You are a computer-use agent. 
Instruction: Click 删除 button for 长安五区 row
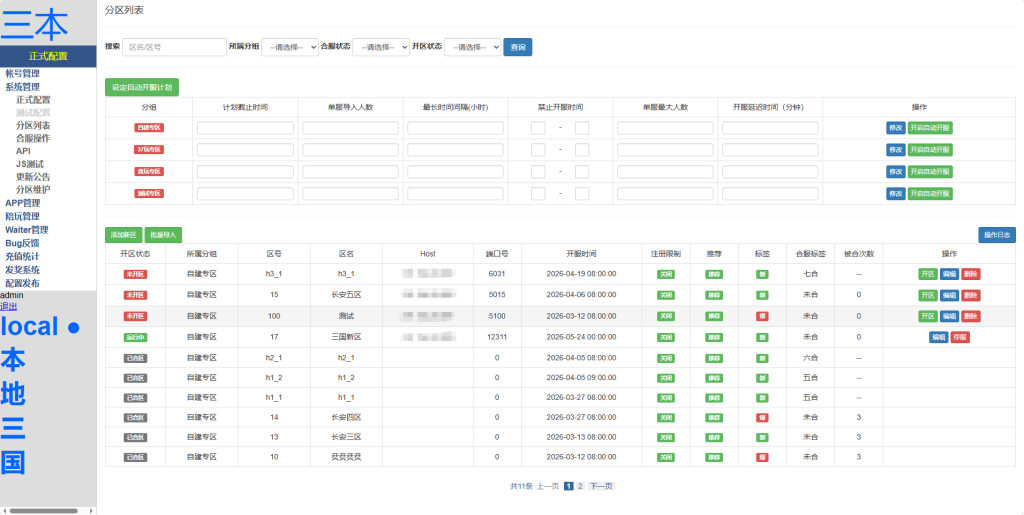click(x=970, y=295)
